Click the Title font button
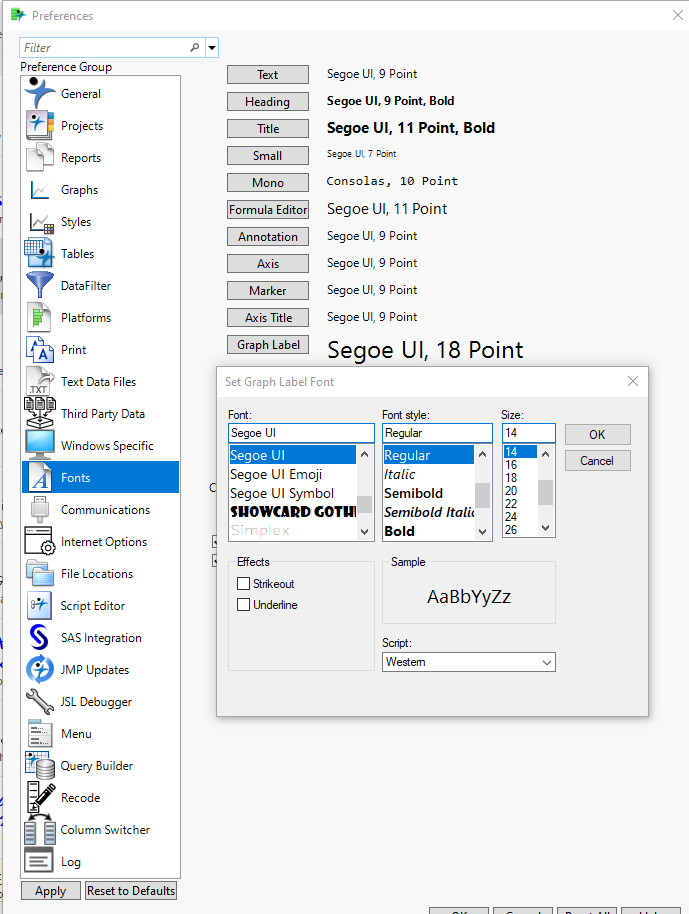Screen dimensions: 689x914 click(268, 129)
